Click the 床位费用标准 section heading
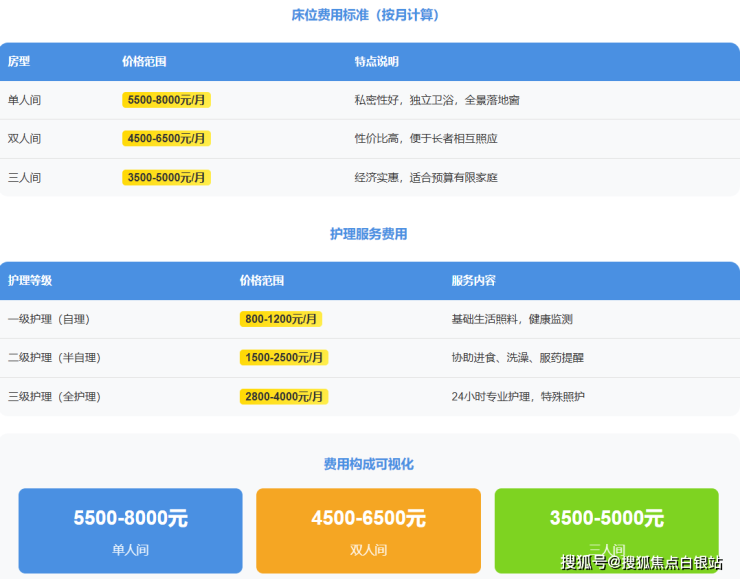Screen dimensions: 740x579 [371, 16]
